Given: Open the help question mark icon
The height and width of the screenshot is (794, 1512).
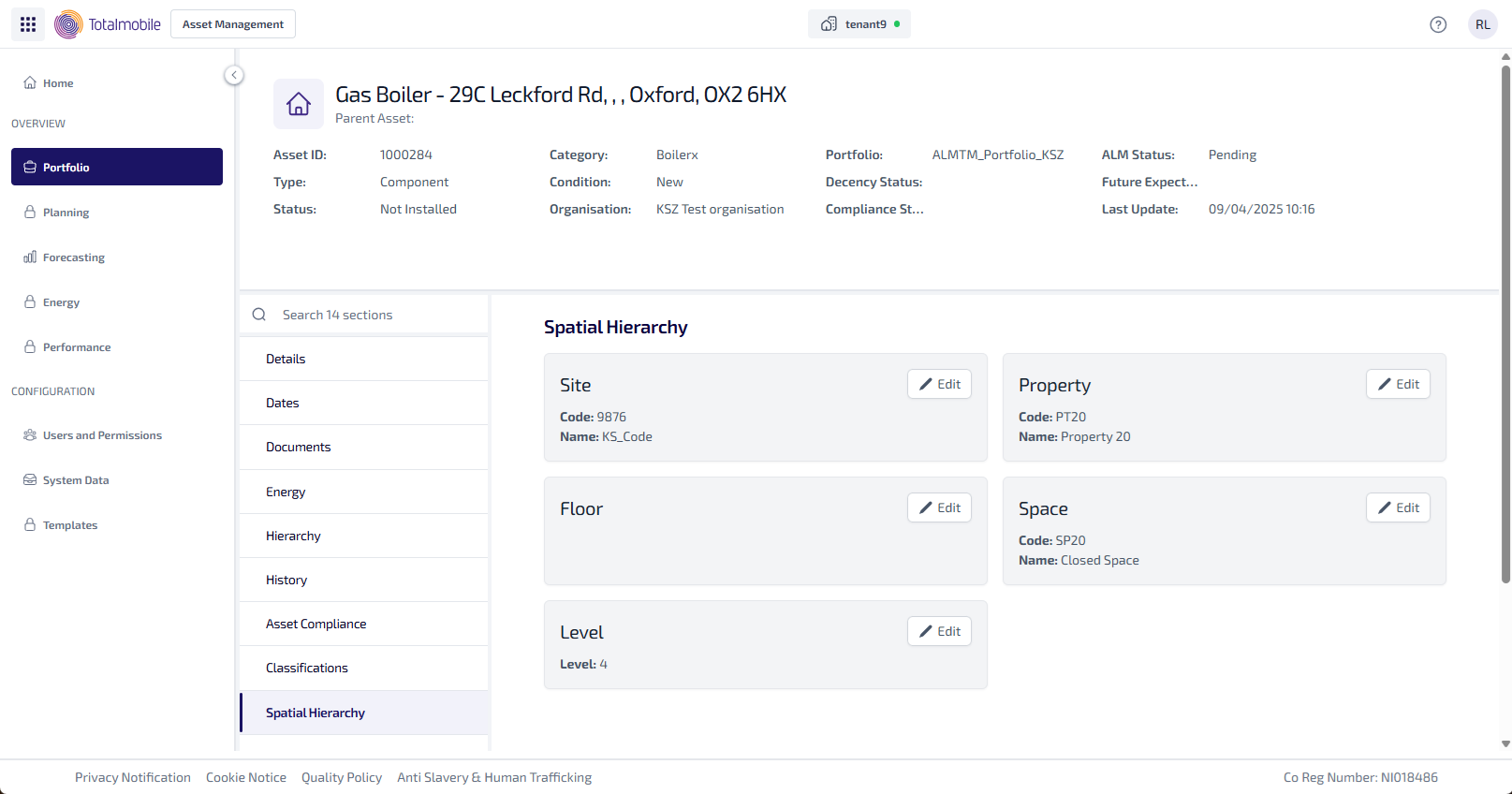Looking at the screenshot, I should tap(1438, 24).
